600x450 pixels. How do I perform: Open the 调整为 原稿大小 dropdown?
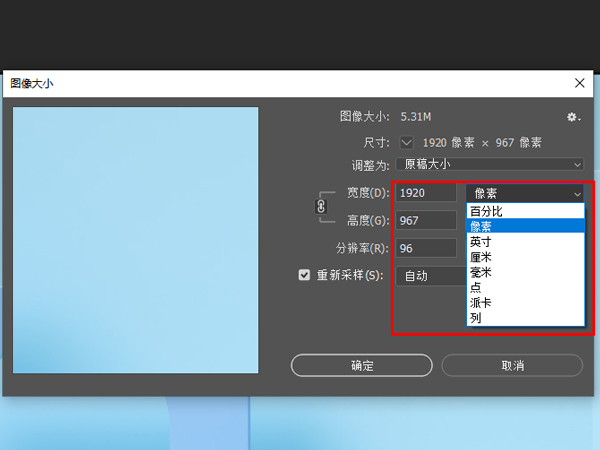tap(490, 164)
